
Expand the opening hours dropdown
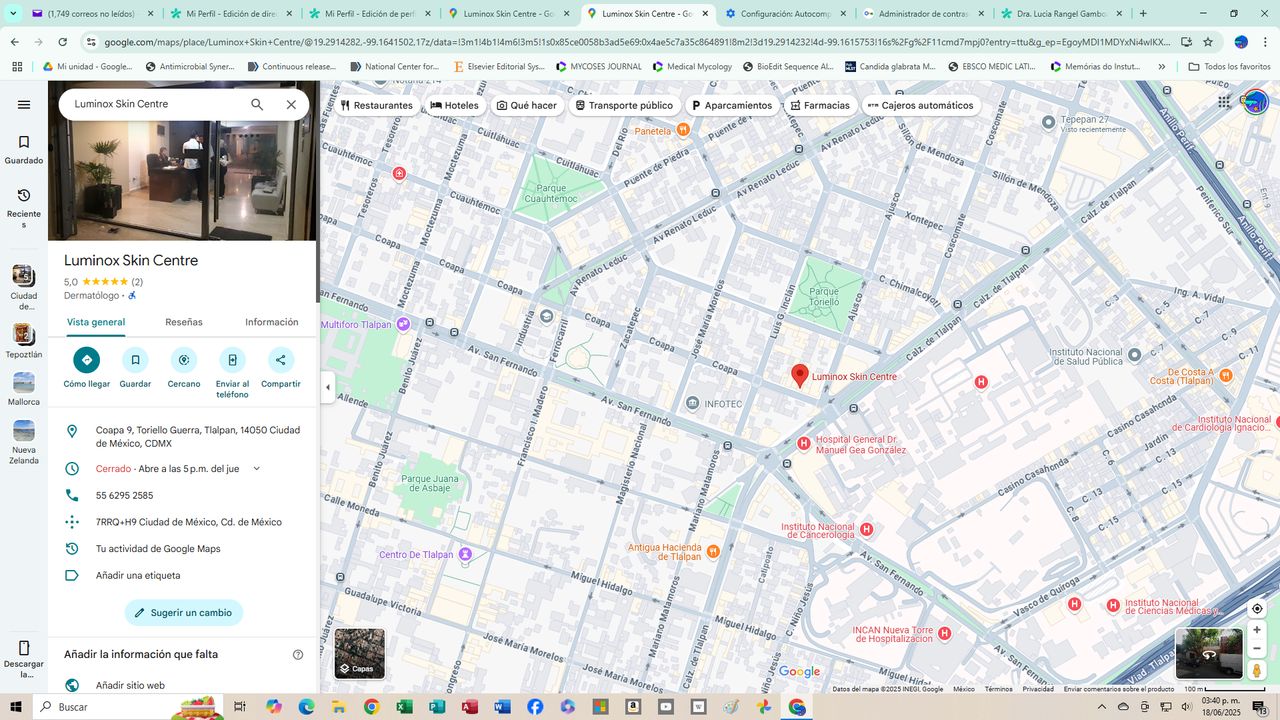(x=257, y=468)
